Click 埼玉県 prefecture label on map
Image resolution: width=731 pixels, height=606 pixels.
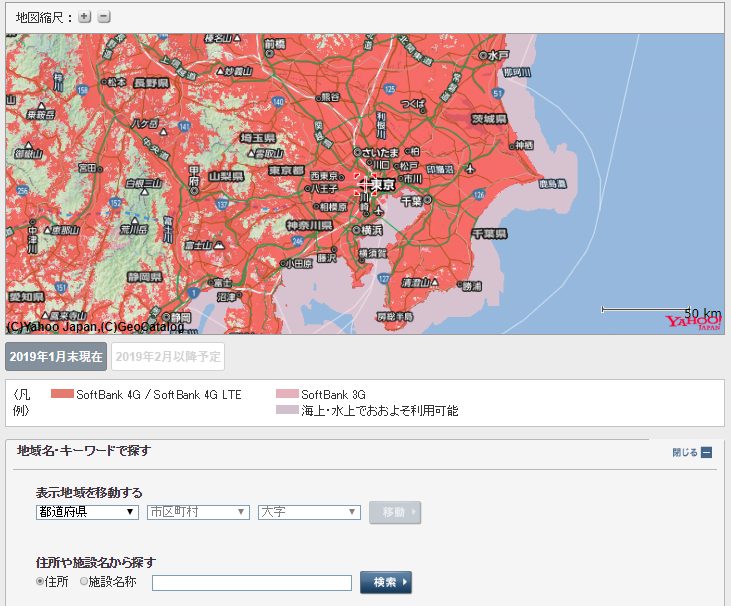[x=258, y=138]
